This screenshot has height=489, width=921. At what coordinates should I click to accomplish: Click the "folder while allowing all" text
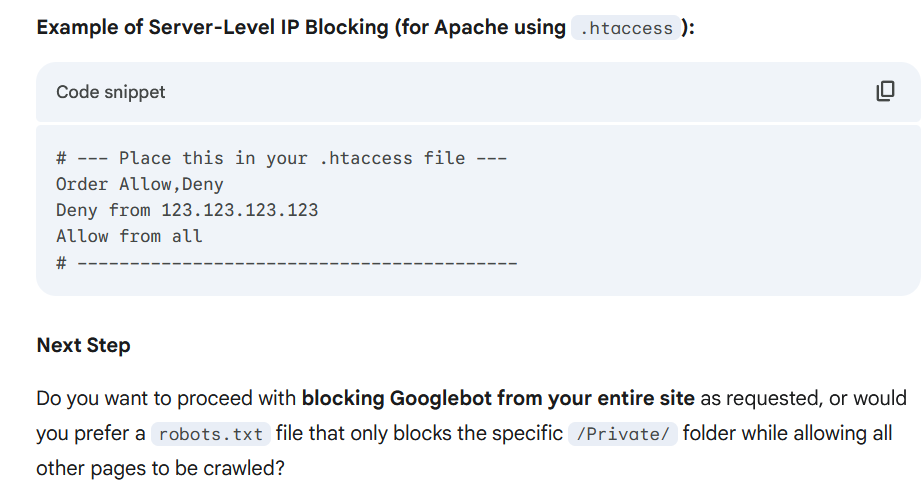[788, 434]
